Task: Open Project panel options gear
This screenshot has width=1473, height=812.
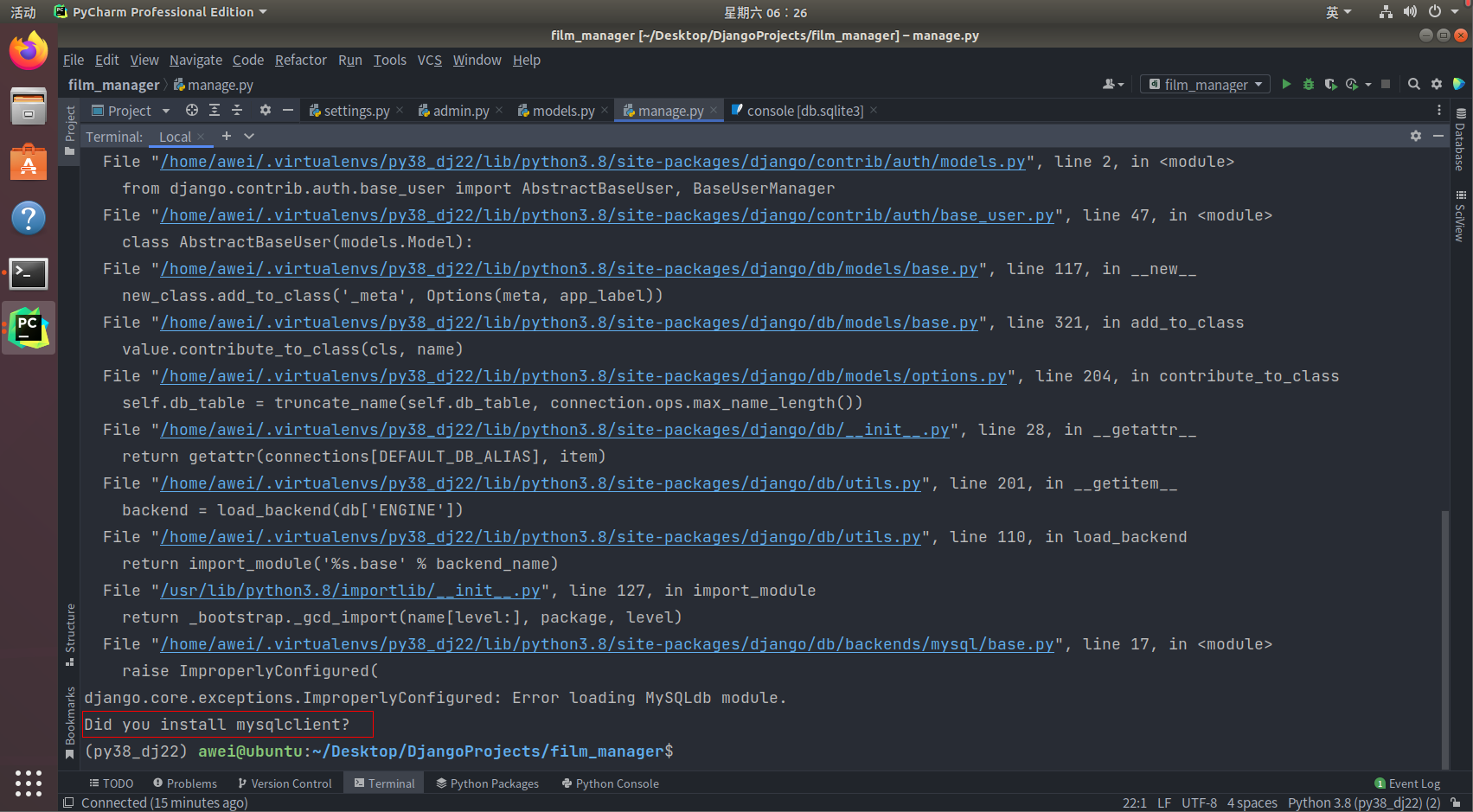Action: (266, 110)
